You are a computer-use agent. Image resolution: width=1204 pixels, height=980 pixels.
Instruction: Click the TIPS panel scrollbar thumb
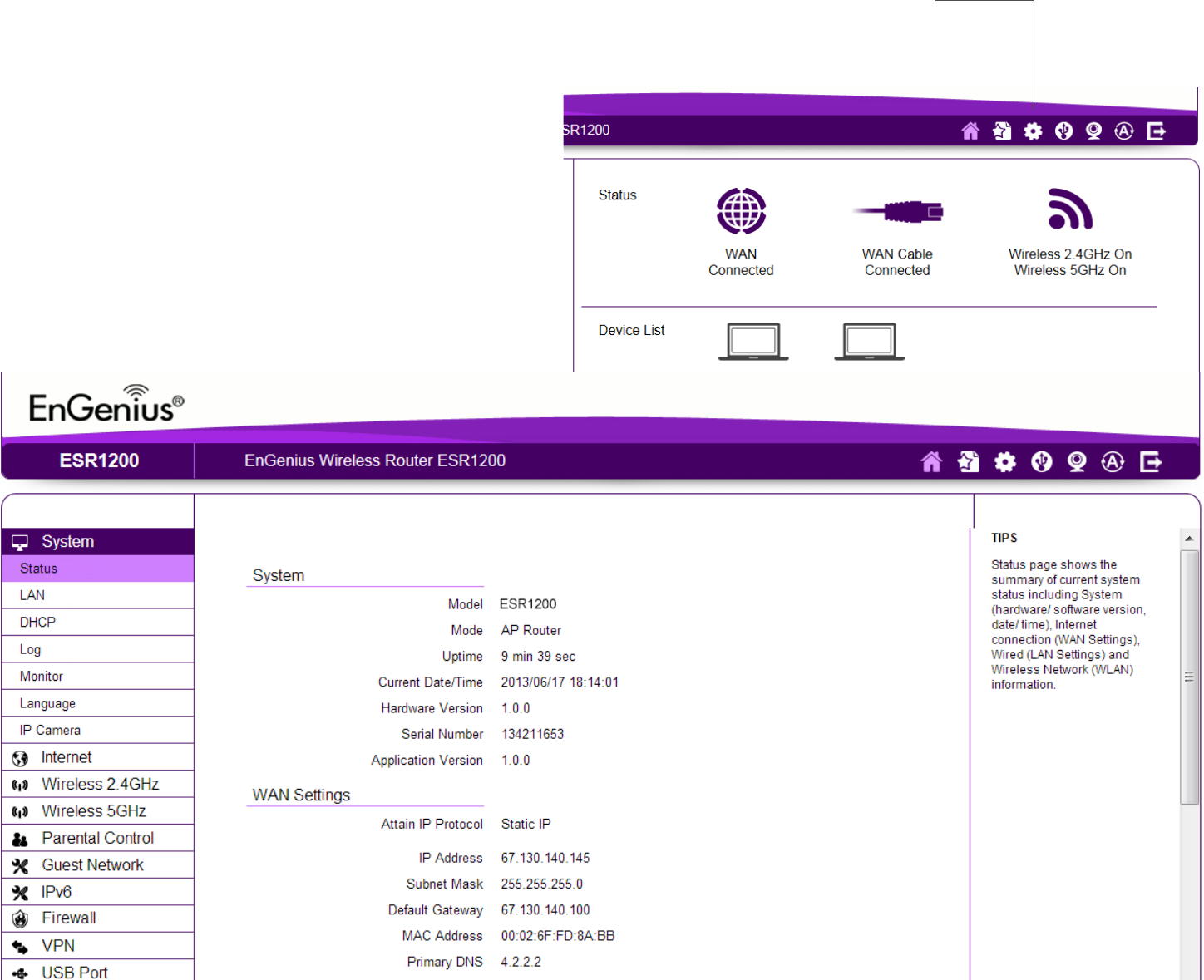[x=1189, y=677]
